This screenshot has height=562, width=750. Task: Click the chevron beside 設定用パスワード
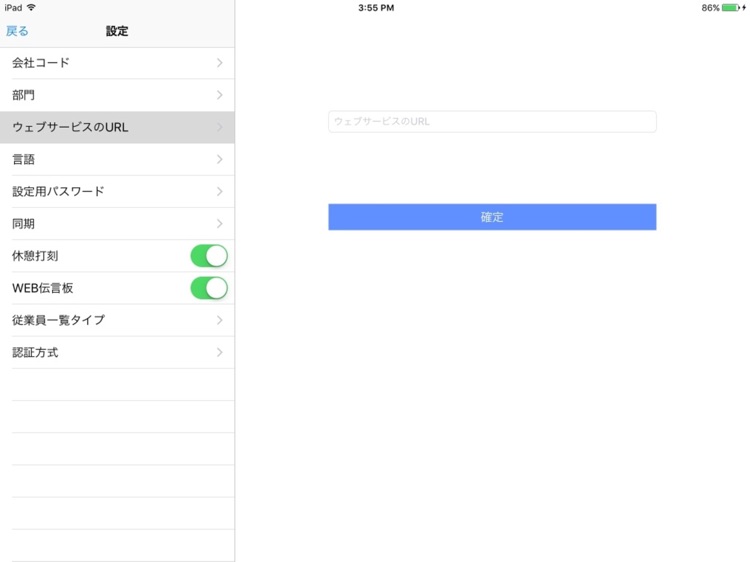point(220,191)
